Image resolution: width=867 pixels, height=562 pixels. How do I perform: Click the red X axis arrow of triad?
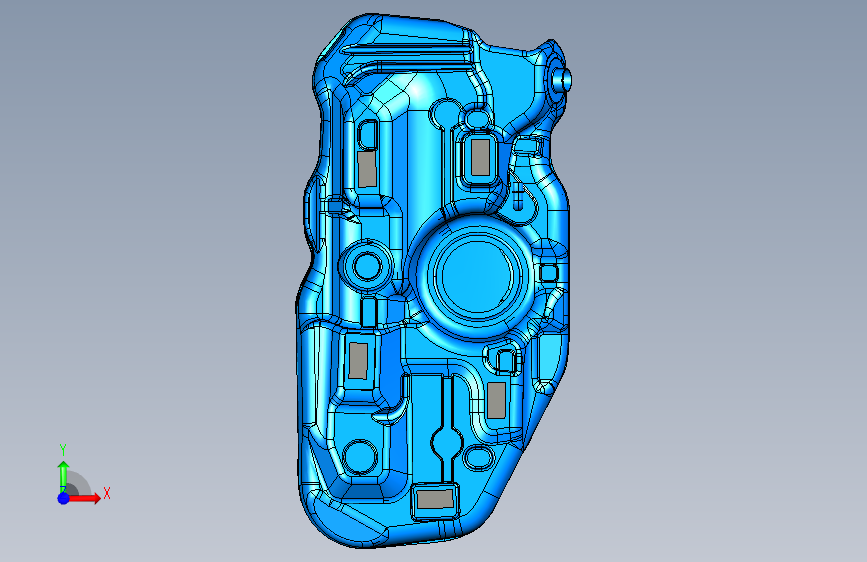pos(84,498)
